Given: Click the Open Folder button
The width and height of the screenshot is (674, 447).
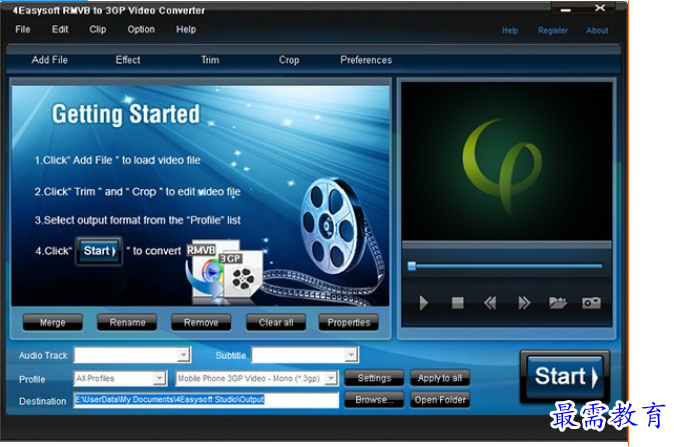Looking at the screenshot, I should 440,400.
